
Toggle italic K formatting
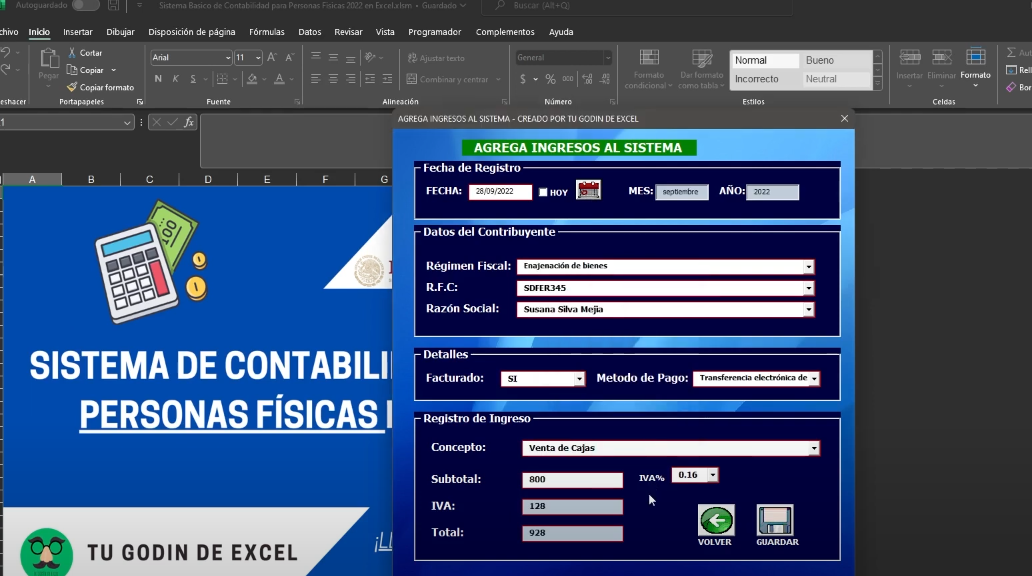click(x=175, y=79)
